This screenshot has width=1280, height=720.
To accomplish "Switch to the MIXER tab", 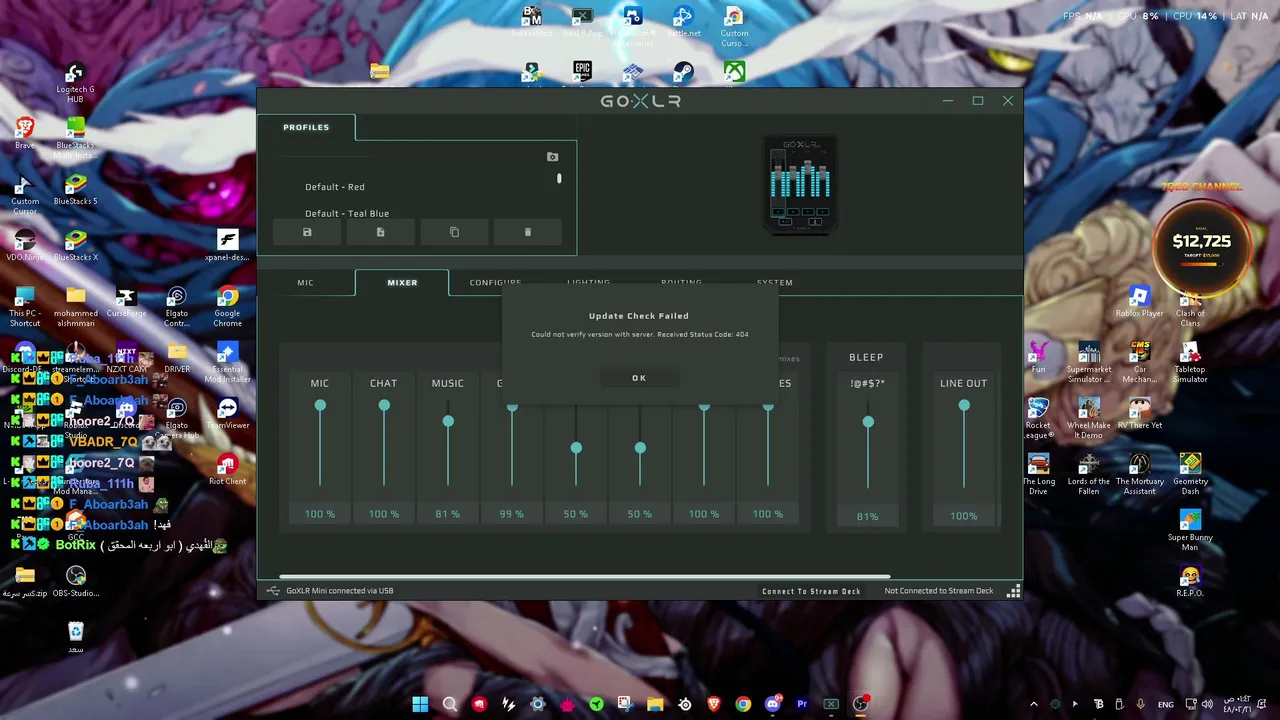I will [x=402, y=283].
